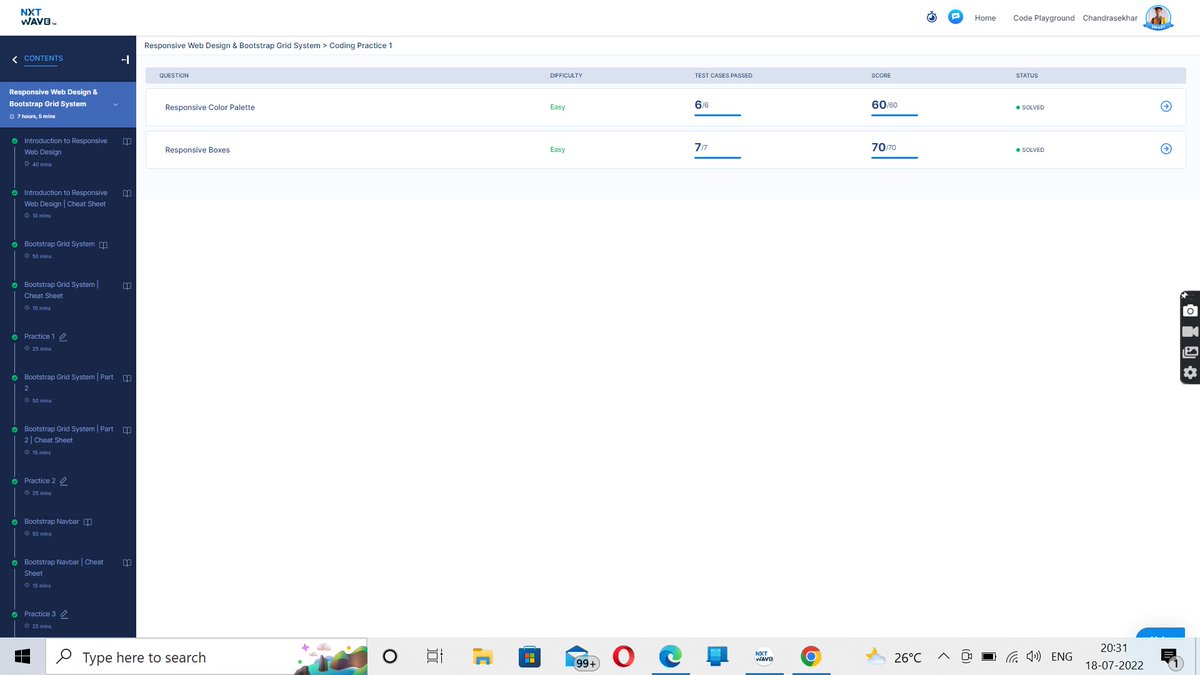
Task: Open Microsoft Edge from taskbar
Action: pos(670,657)
